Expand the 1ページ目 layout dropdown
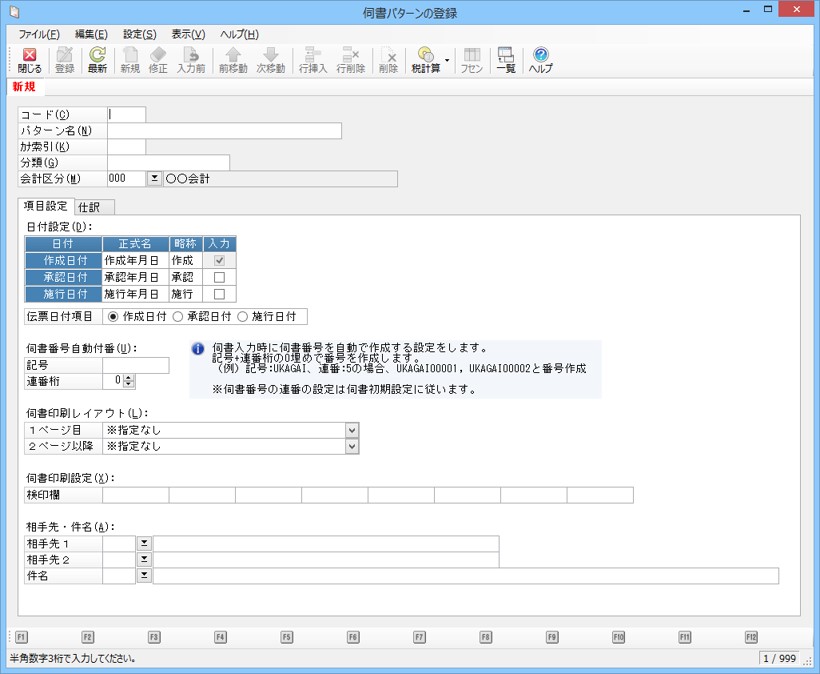 tap(351, 430)
